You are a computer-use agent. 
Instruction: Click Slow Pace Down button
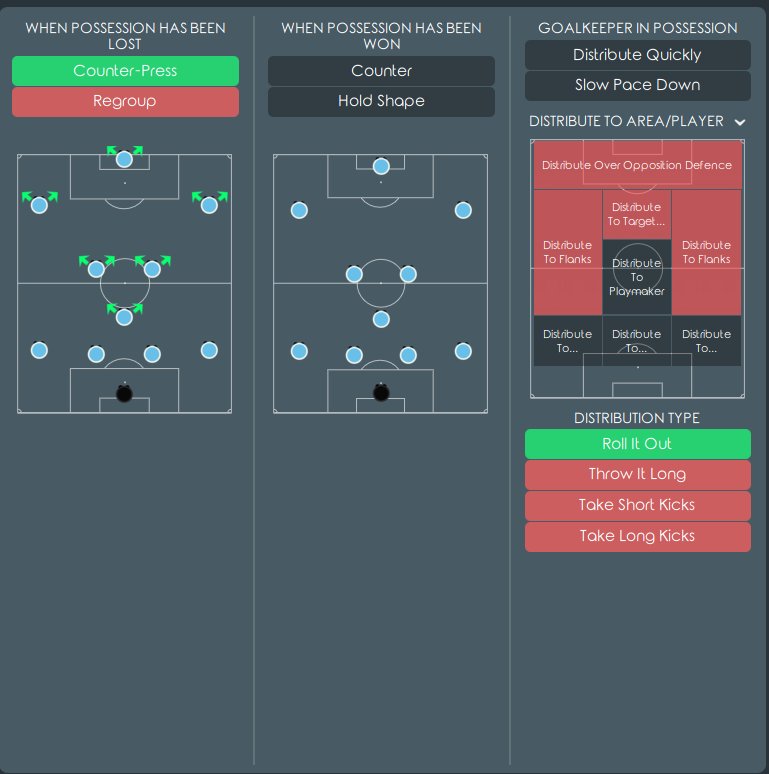(638, 85)
